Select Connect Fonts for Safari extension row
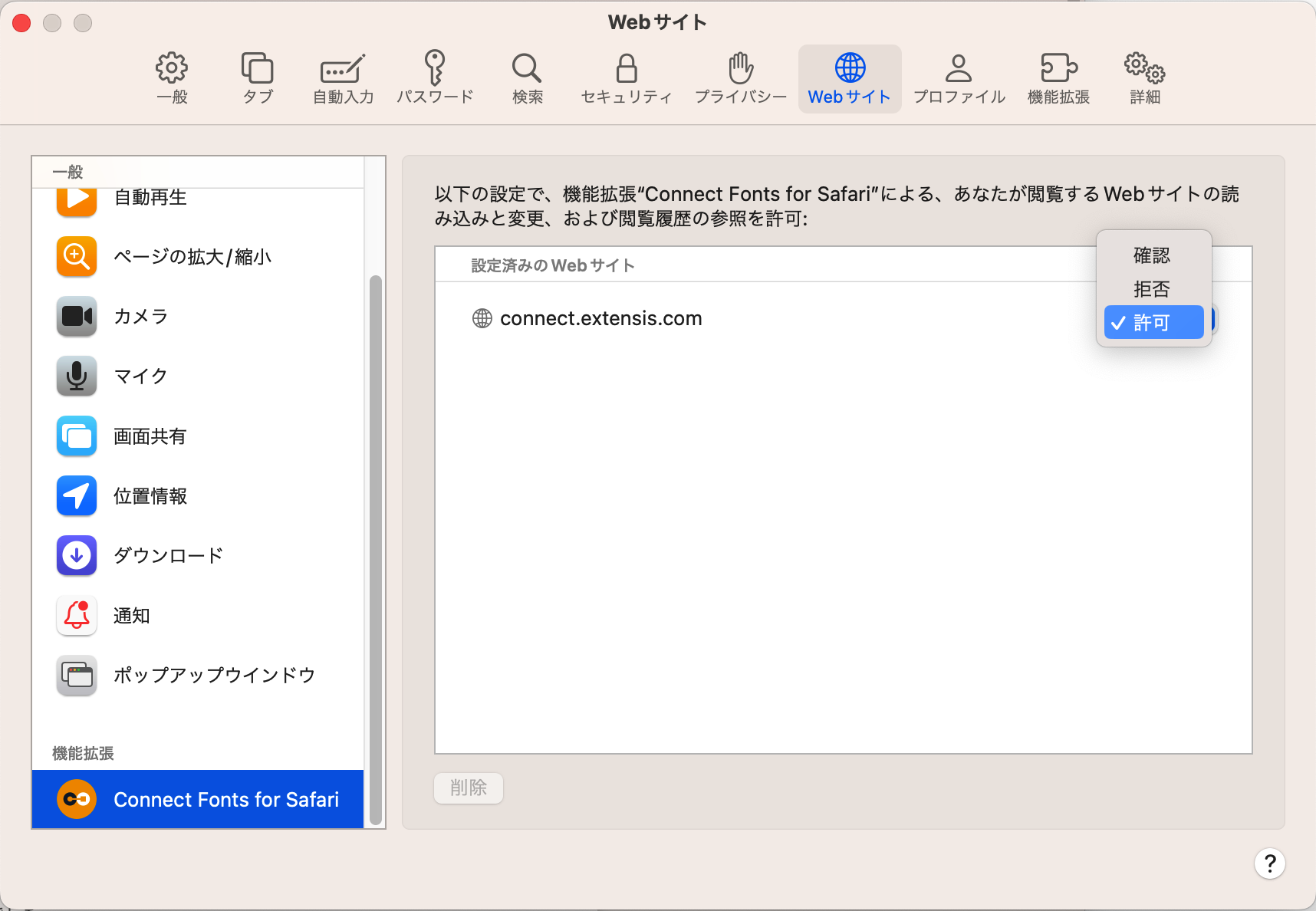 pyautogui.click(x=198, y=799)
